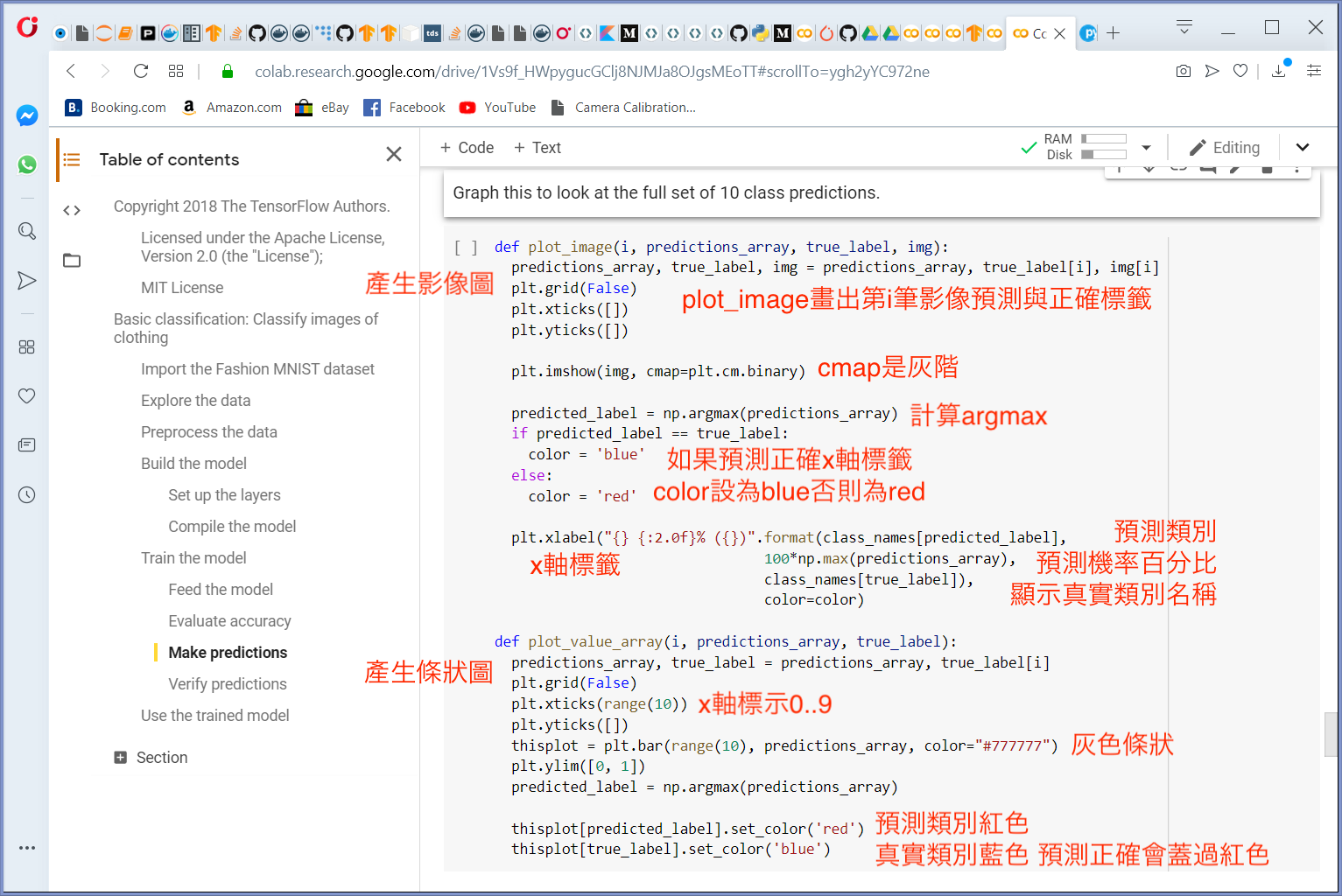Open My Flow arrow icon in sidebar
The height and width of the screenshot is (896, 1342).
pyautogui.click(x=27, y=280)
